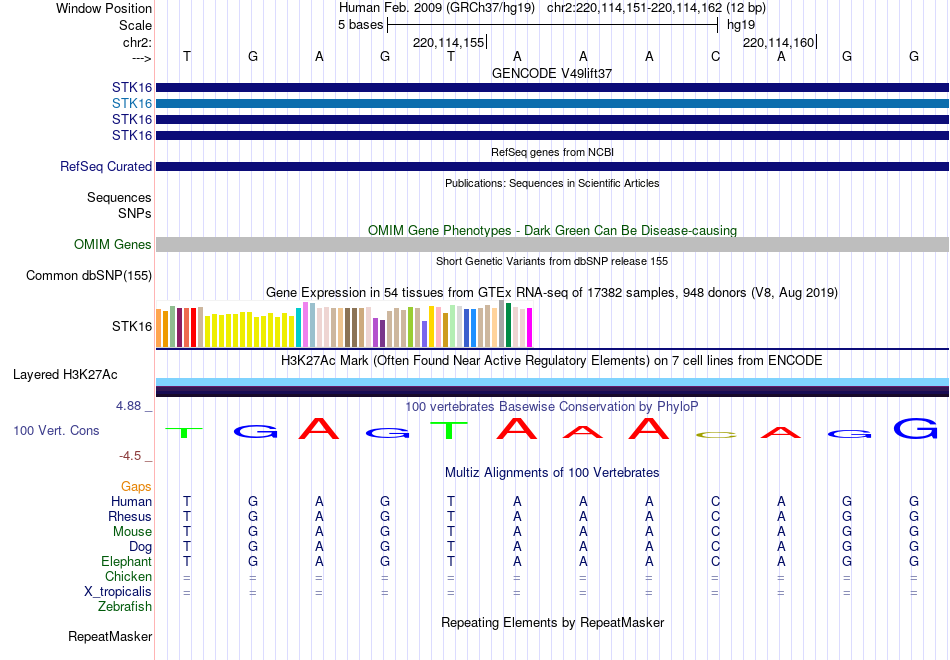Click the Human species label
This screenshot has width=950, height=660.
click(131, 501)
